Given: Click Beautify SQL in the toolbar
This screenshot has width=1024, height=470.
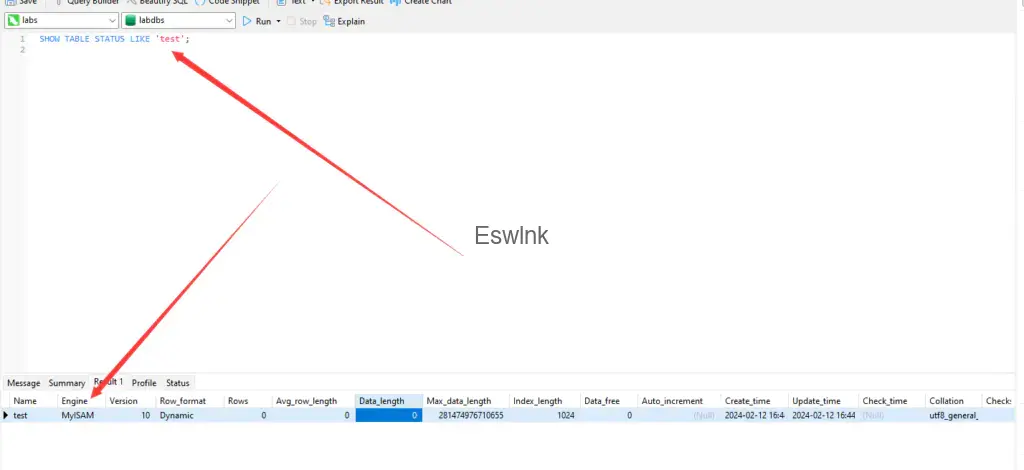Looking at the screenshot, I should tap(157, 3).
